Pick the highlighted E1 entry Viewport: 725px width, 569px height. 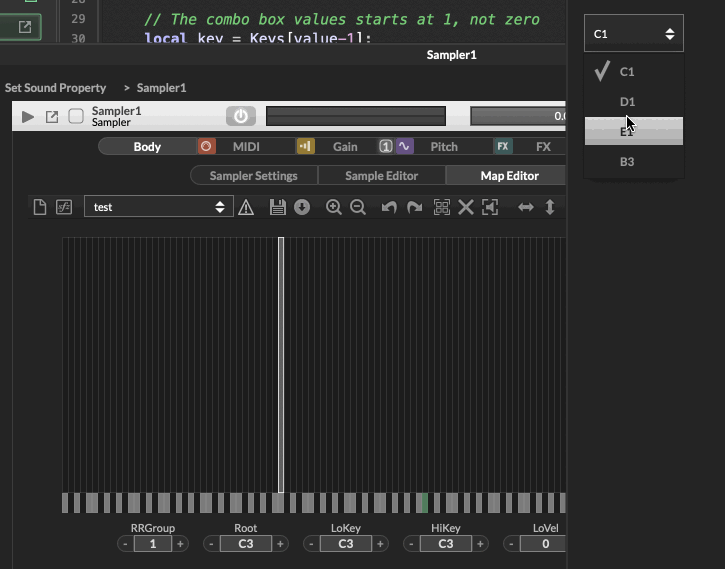coord(633,131)
